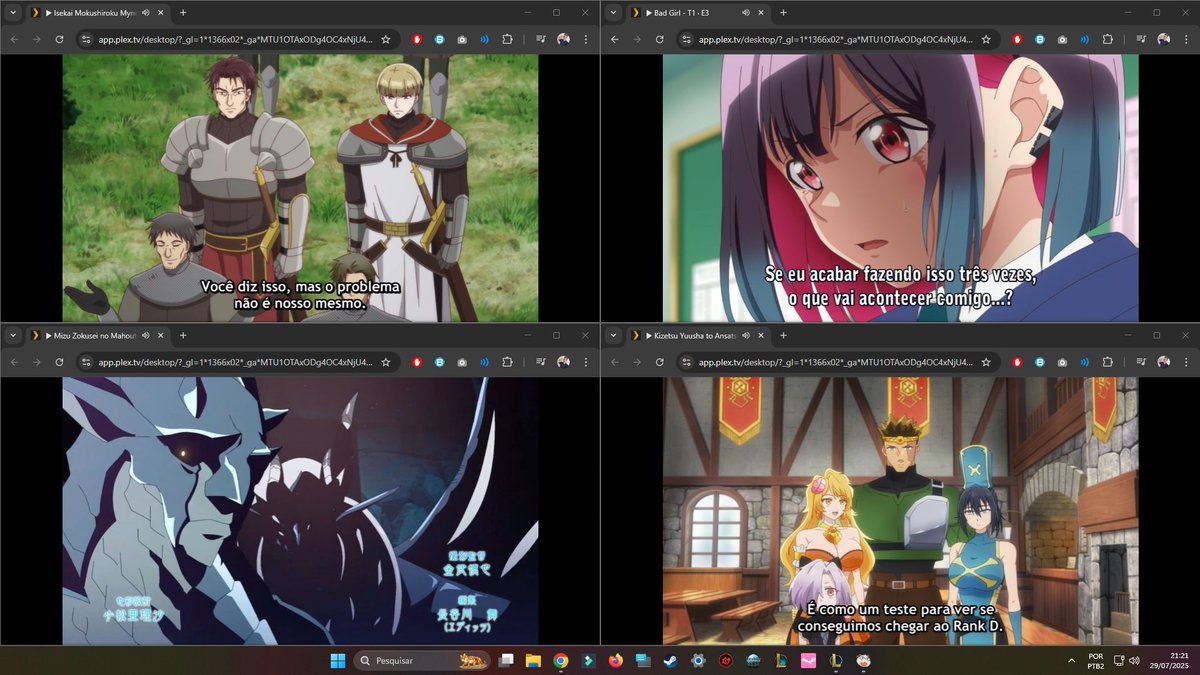Open red extension icon in Mizu Zokusei window
The width and height of the screenshot is (1200, 675).
(417, 362)
